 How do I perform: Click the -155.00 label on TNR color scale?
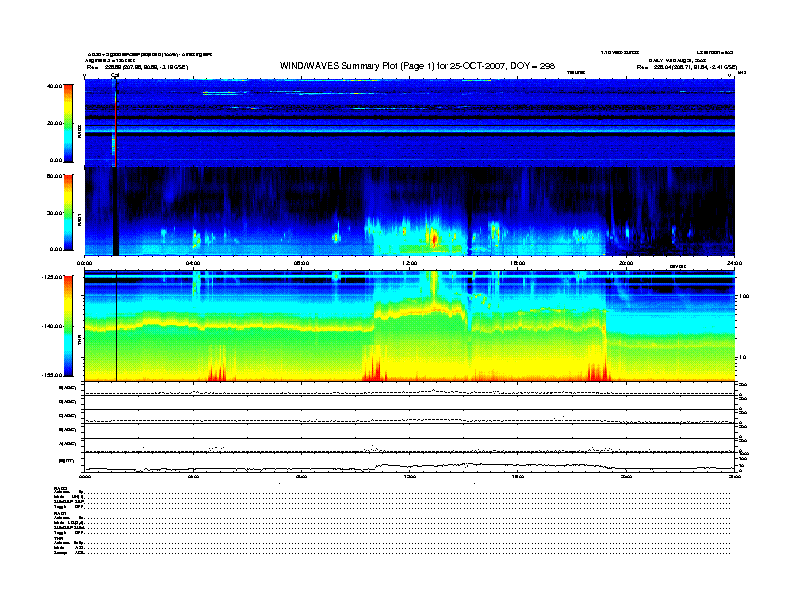coord(52,375)
